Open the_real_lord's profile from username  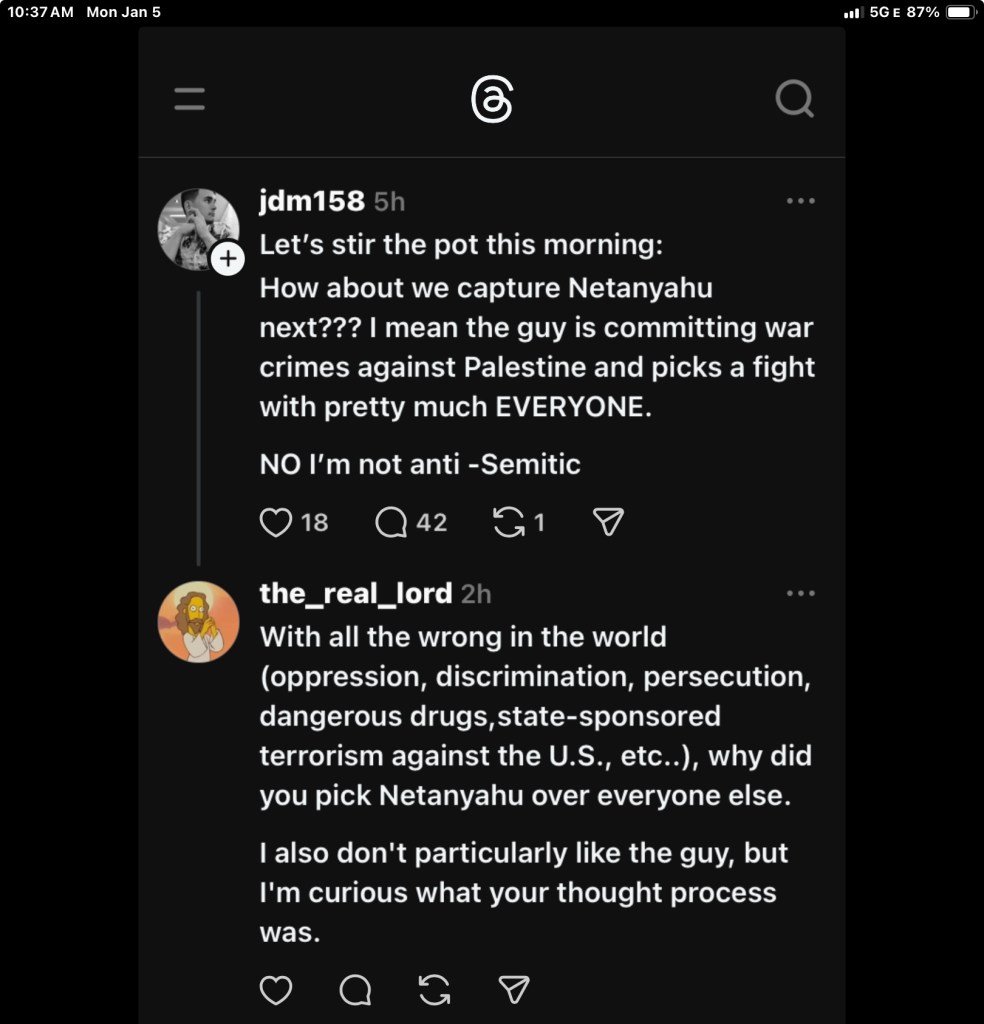click(356, 593)
